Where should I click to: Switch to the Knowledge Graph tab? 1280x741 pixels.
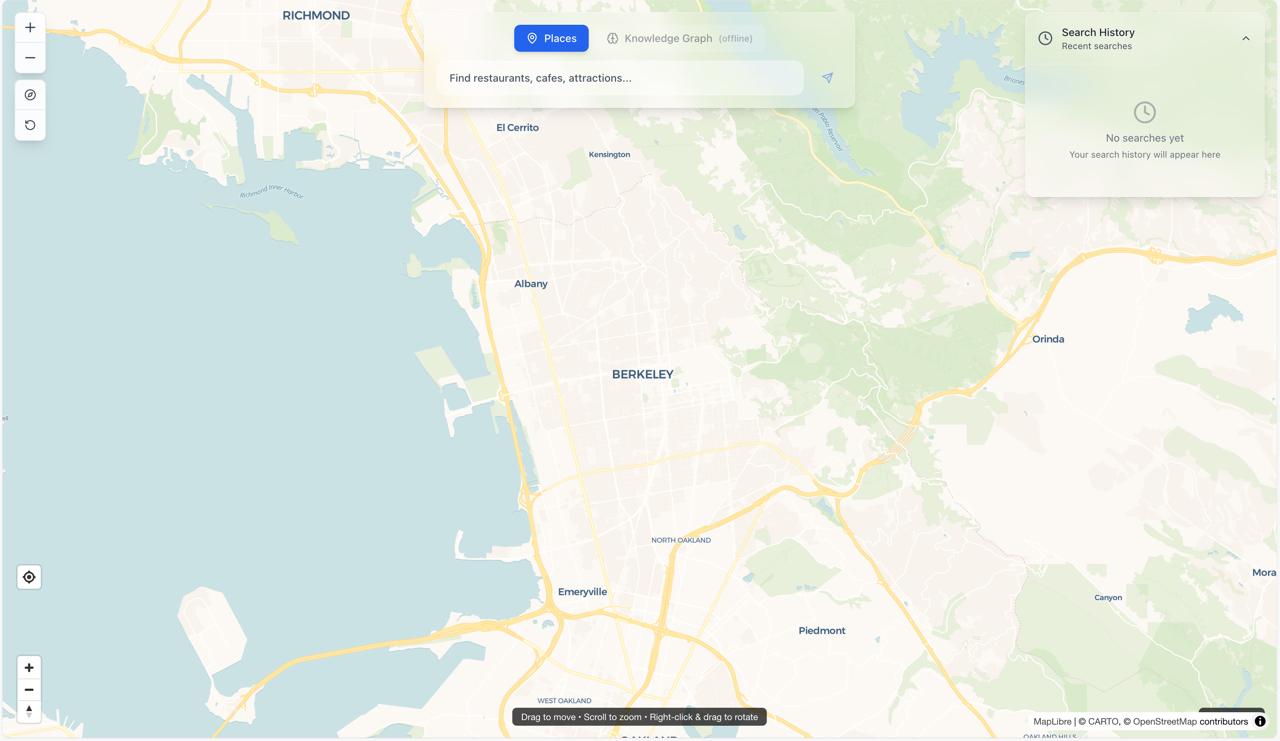point(680,38)
